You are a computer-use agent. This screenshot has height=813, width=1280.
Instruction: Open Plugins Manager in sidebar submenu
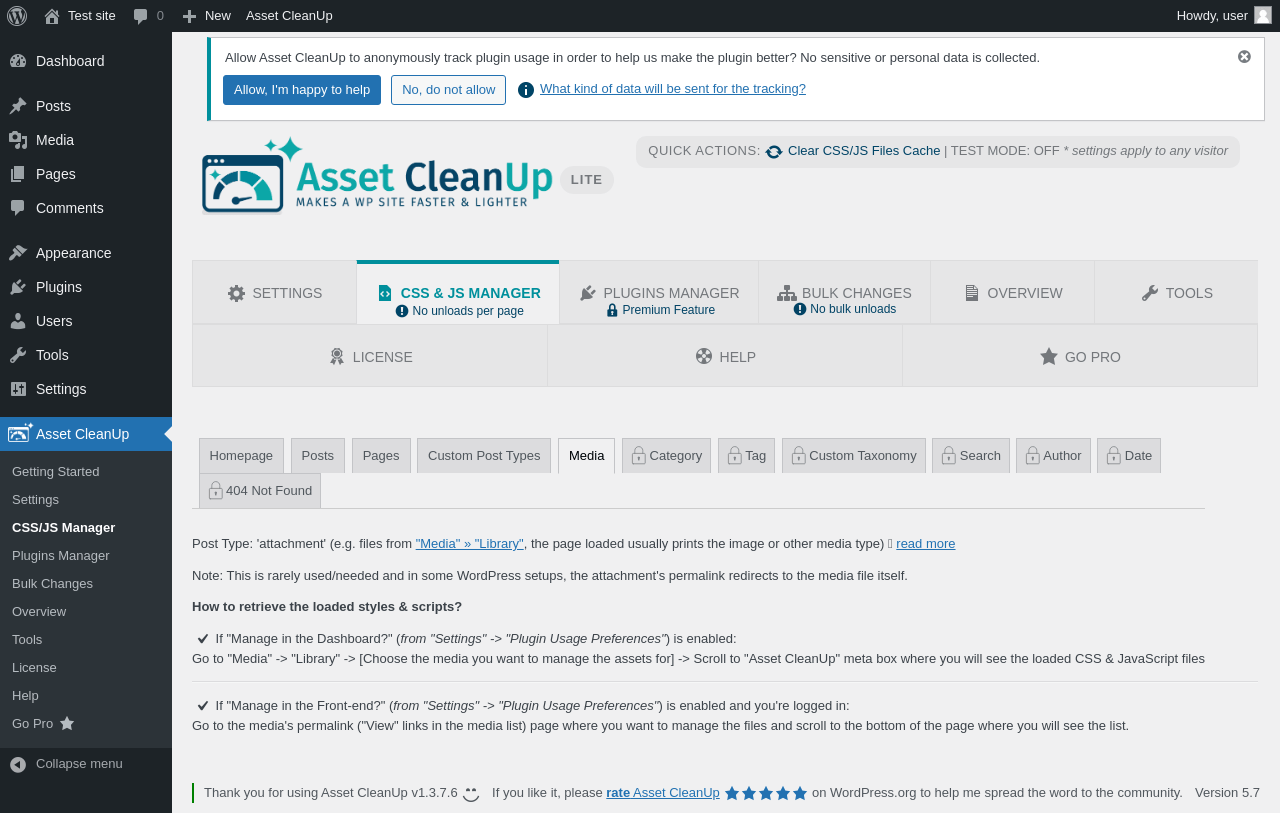[x=61, y=556]
